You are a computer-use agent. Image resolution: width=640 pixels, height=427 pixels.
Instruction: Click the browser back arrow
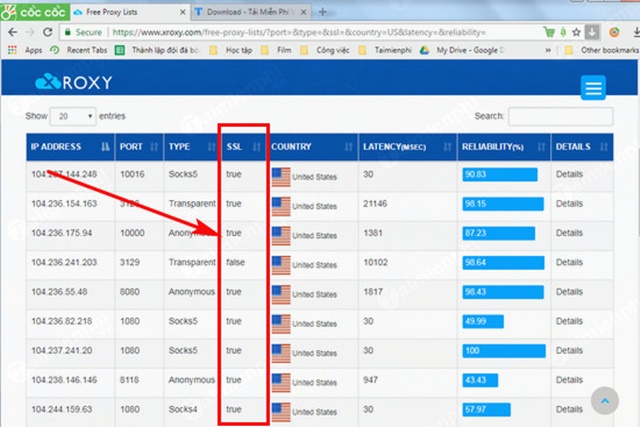tap(12, 31)
